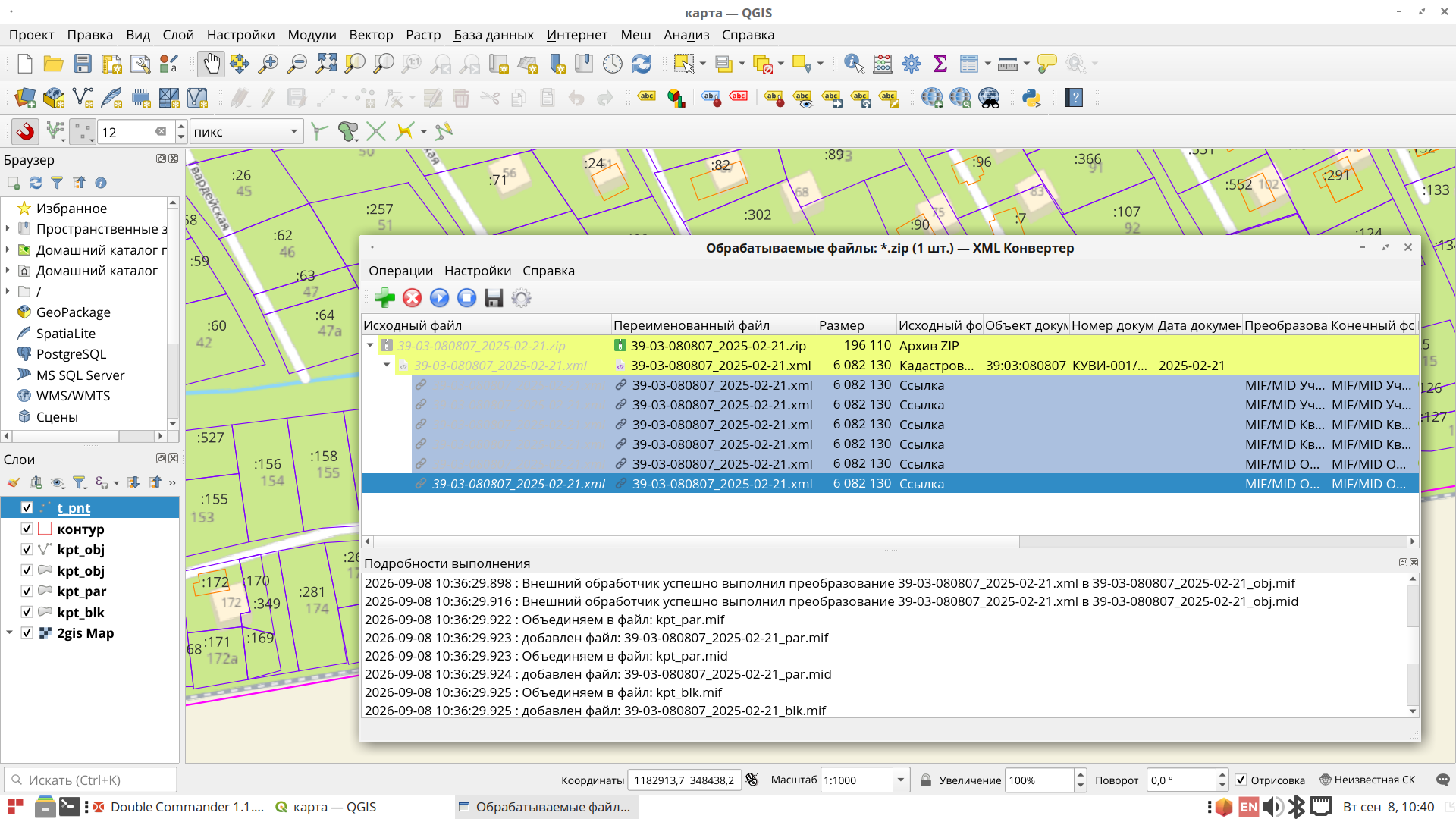Open the Настройки menu in XML Converter

[x=478, y=271]
